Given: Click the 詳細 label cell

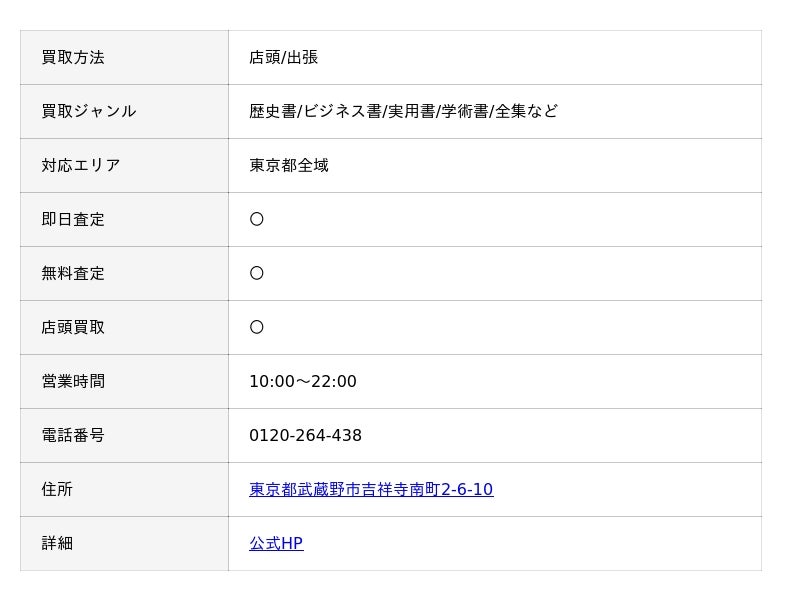Looking at the screenshot, I should (x=124, y=543).
